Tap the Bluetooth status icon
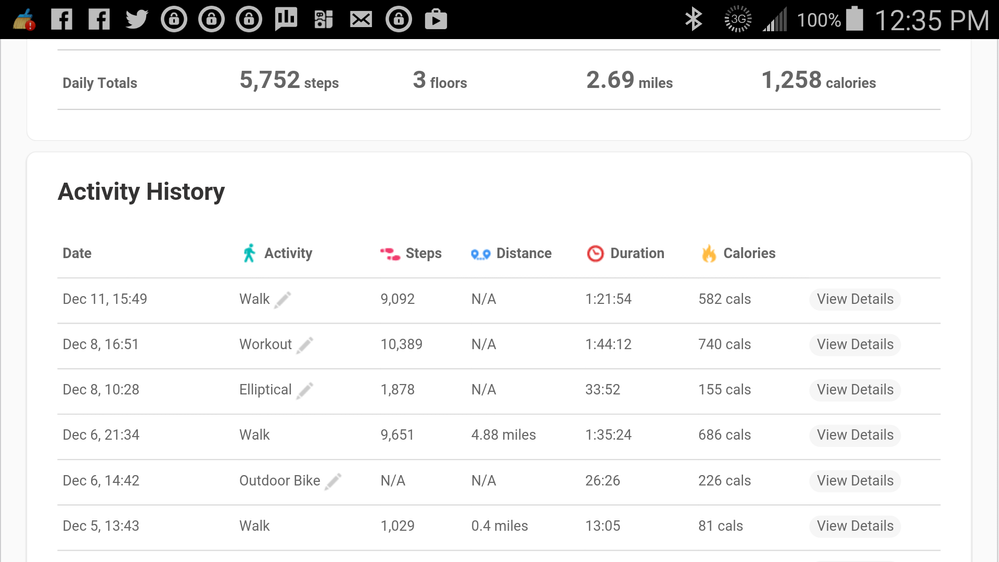This screenshot has height=562, width=999. (693, 19)
